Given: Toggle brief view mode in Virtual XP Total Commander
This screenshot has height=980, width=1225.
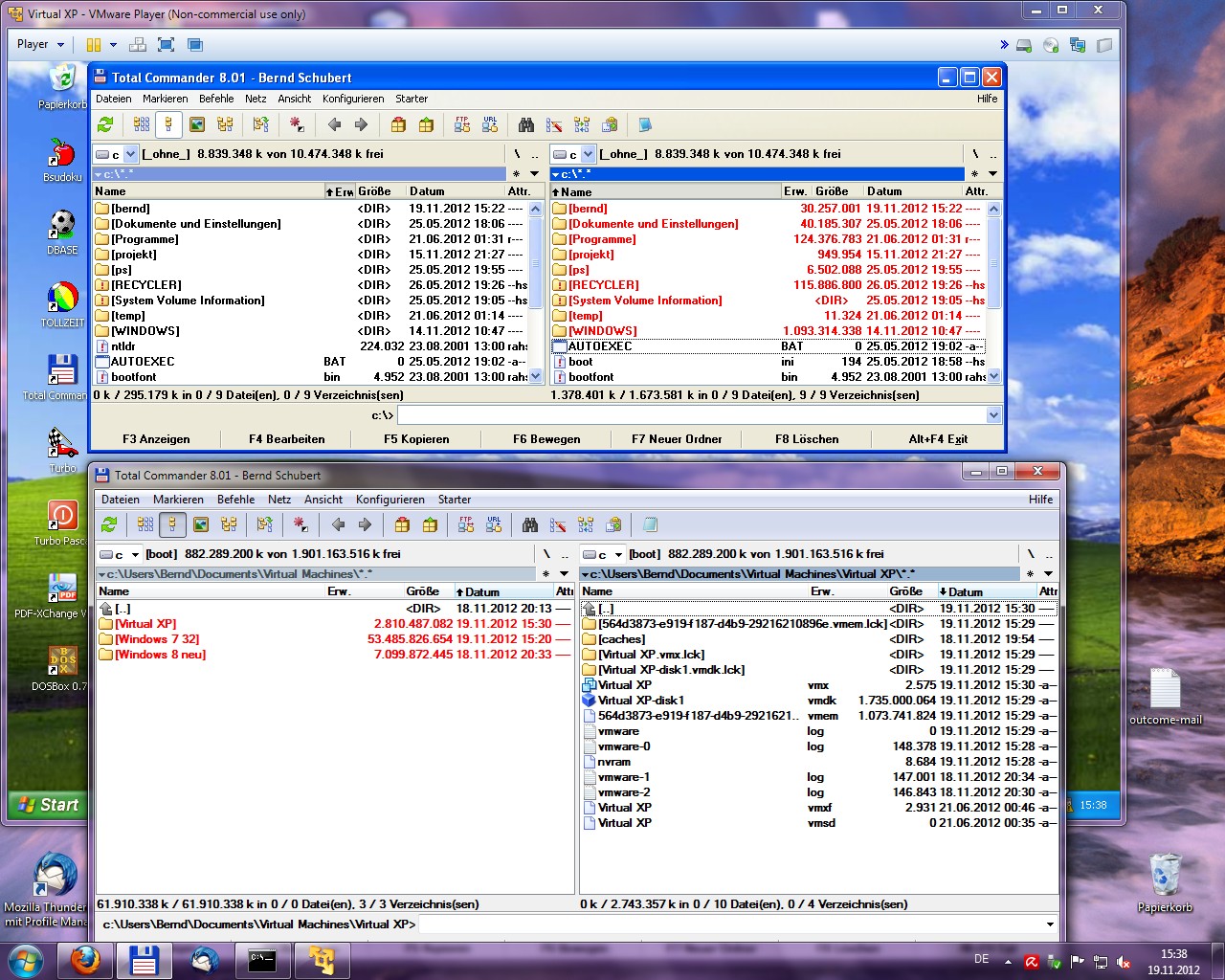Looking at the screenshot, I should 142,124.
